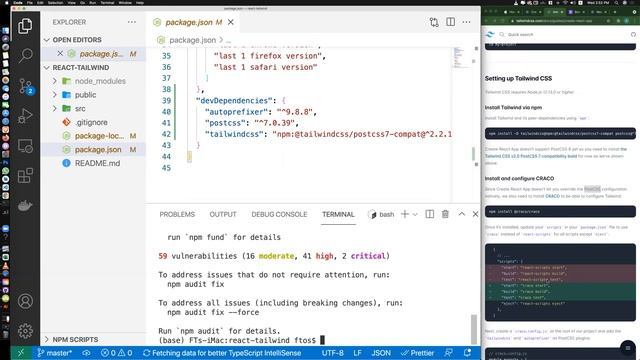Open notifications bell in status bar
640x360 pixels.
(467, 353)
